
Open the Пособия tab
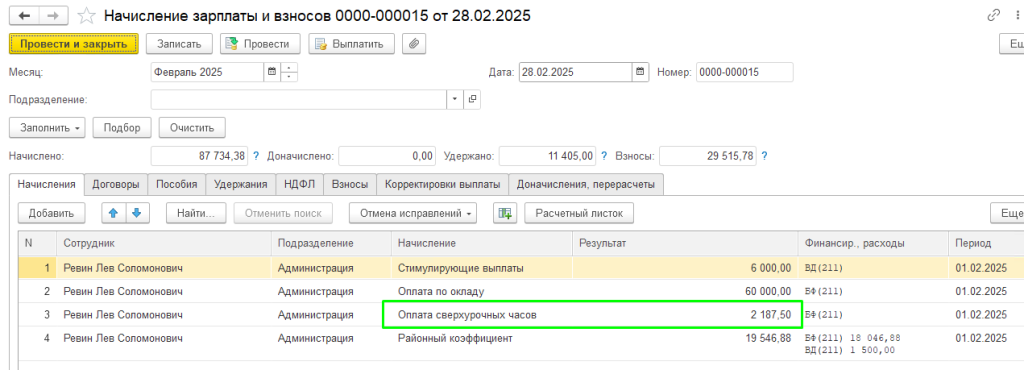click(x=176, y=185)
